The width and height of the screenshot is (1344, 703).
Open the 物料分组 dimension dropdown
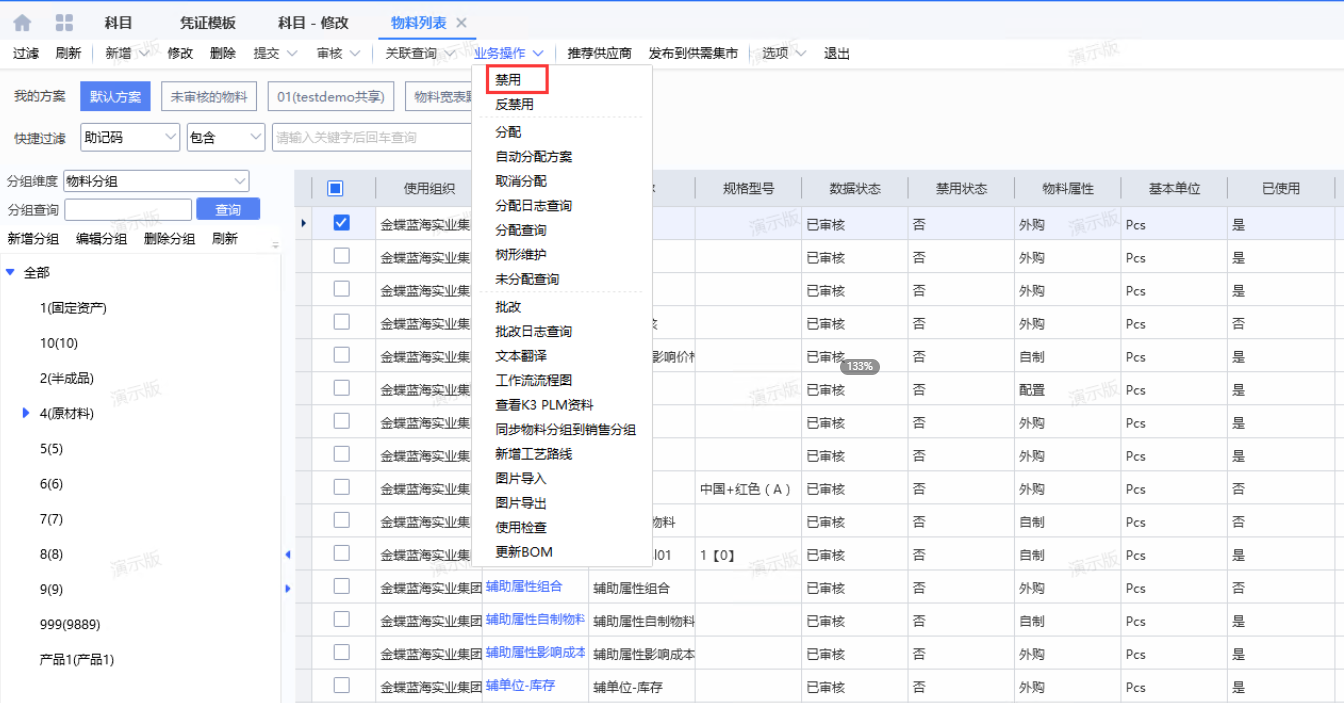156,181
